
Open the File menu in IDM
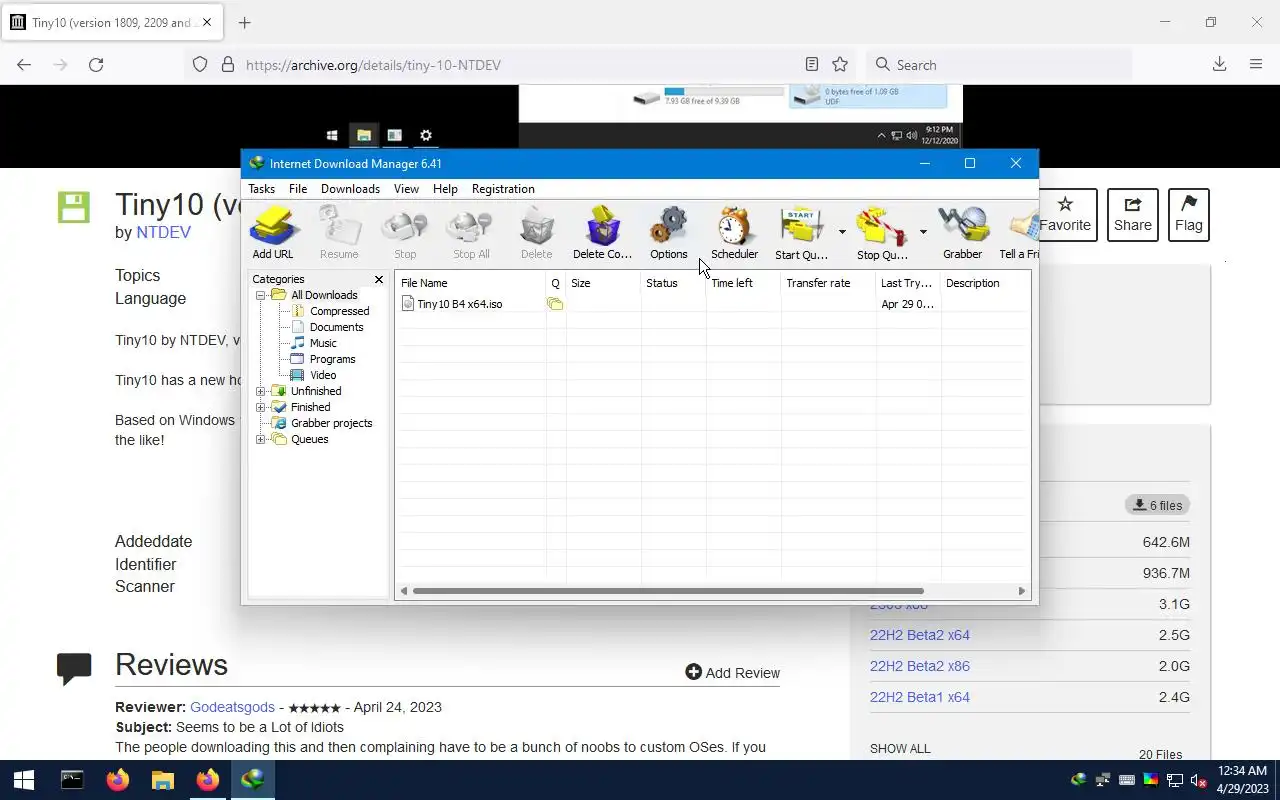pyautogui.click(x=298, y=189)
